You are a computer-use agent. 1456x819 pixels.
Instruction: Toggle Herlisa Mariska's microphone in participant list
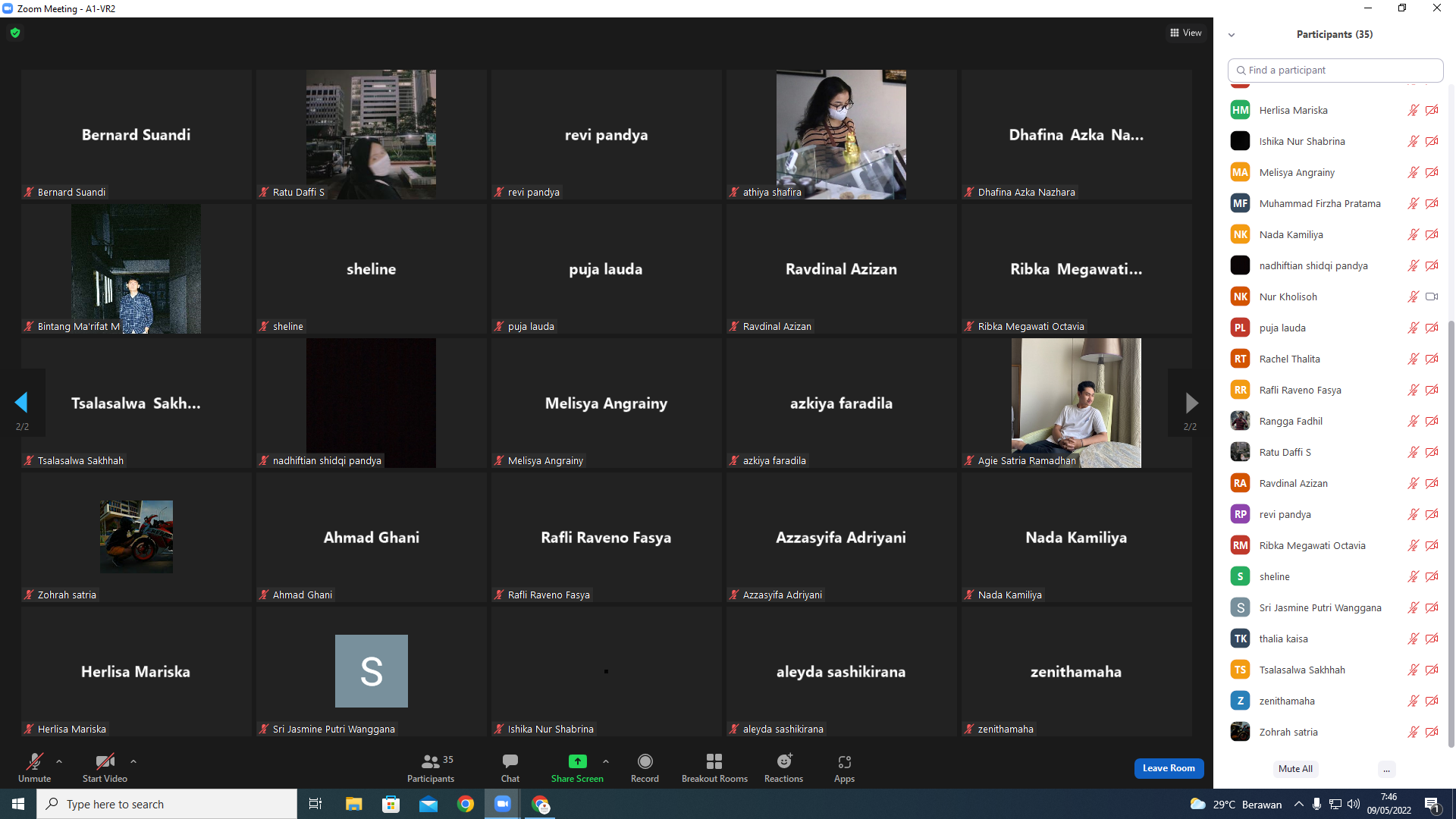pos(1413,111)
